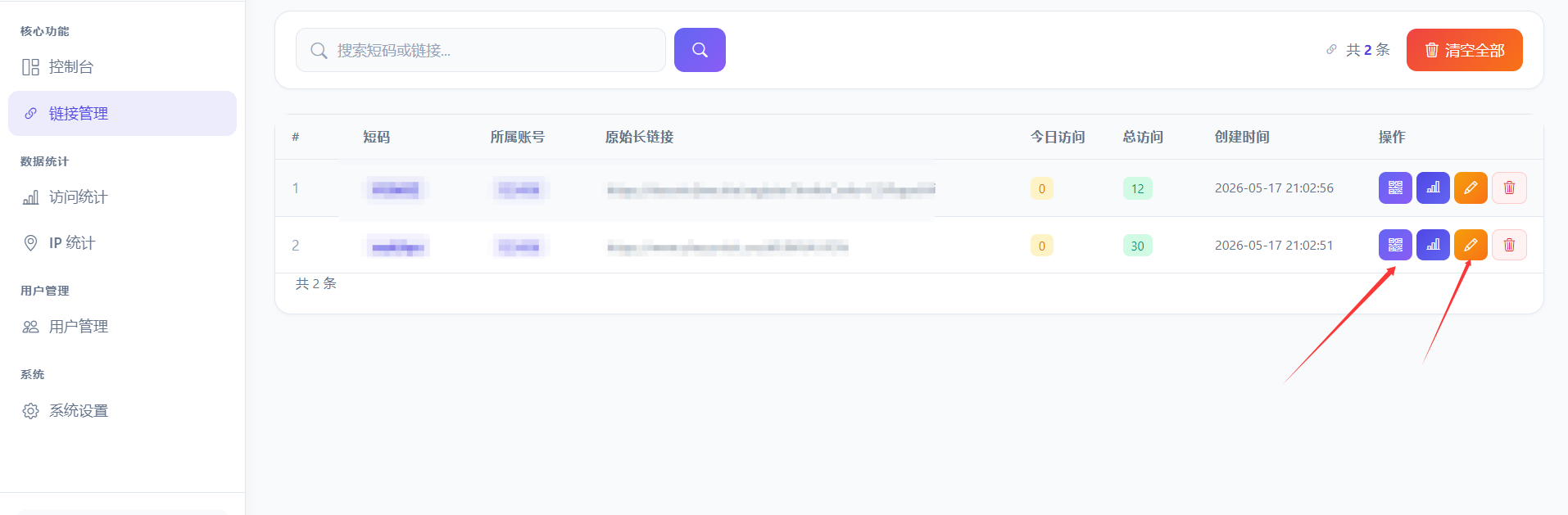This screenshot has height=515, width=1568.
Task: Open 系统设置 in the sidebar
Action: pyautogui.click(x=122, y=411)
